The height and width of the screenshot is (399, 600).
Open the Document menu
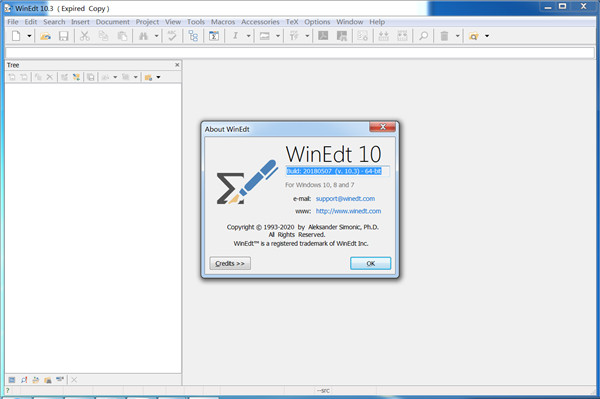point(112,22)
